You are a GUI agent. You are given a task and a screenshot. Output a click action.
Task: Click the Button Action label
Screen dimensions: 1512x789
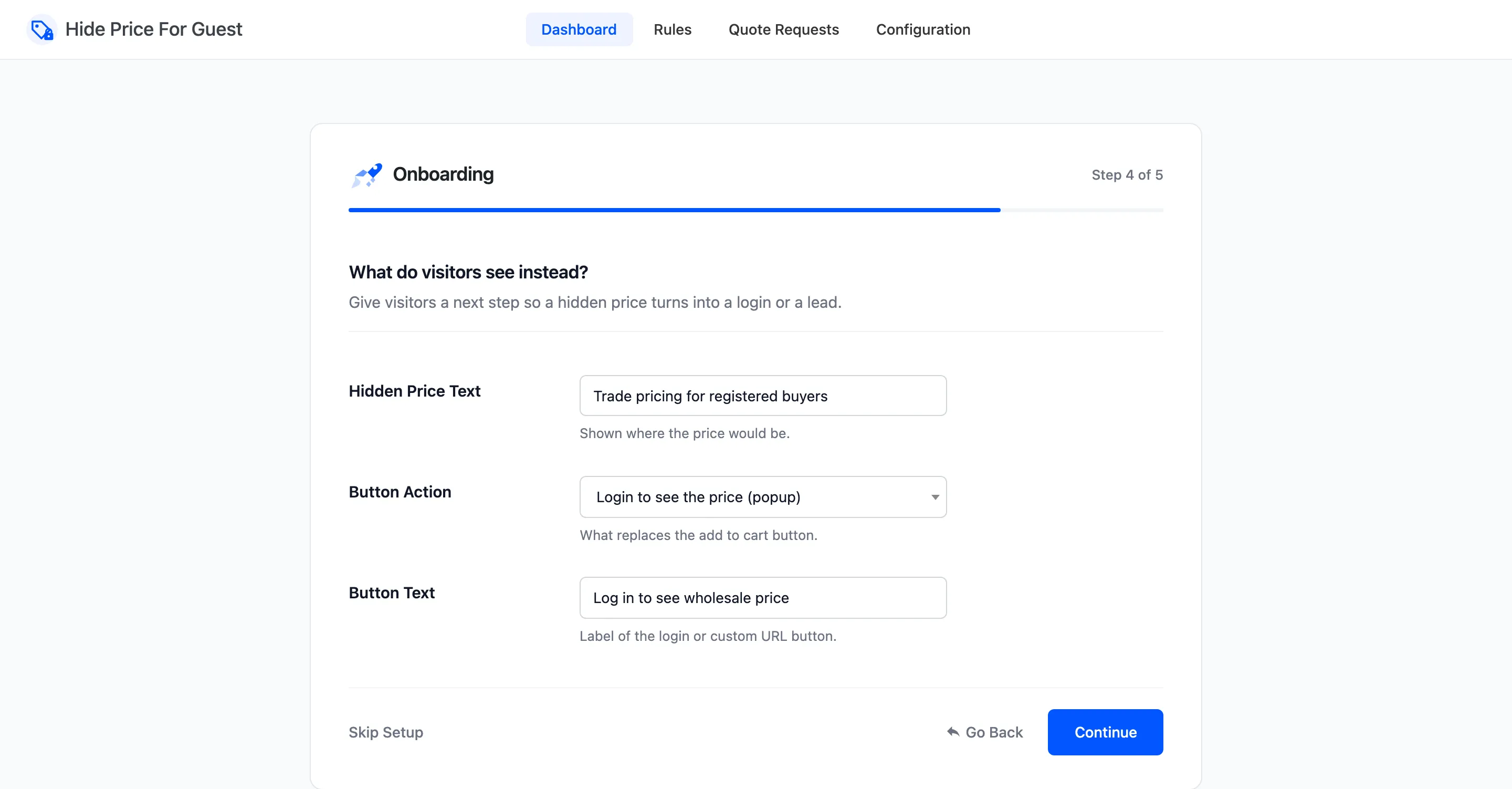coord(400,492)
